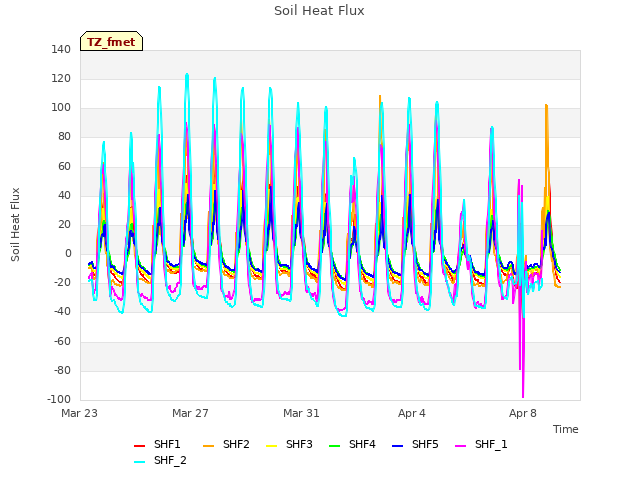Viewport: 640px width, 480px height.
Task: Toggle SHF2 series via legend label
Action: point(236,444)
